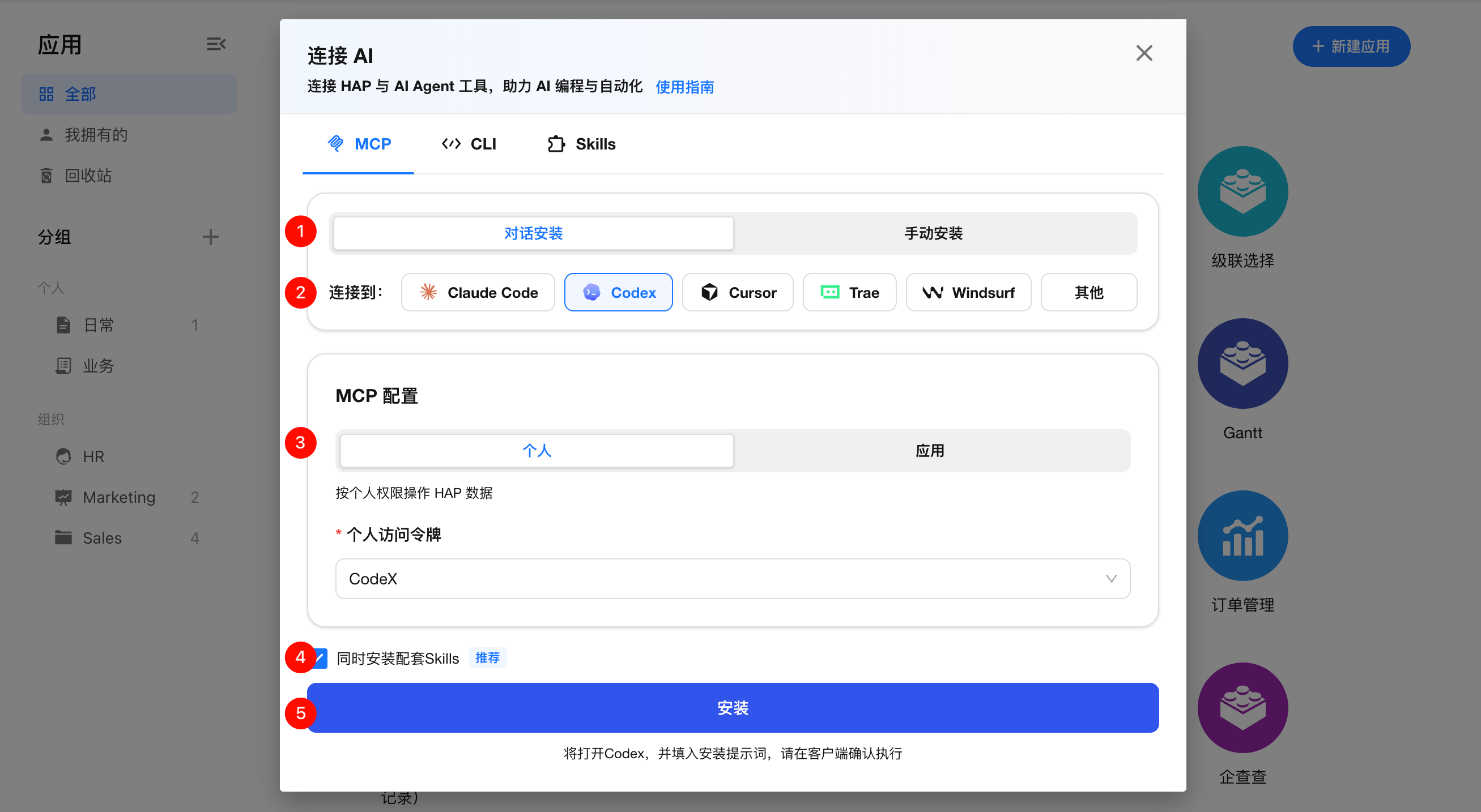Click the green Trae icon
The width and height of the screenshot is (1481, 812).
(x=829, y=292)
